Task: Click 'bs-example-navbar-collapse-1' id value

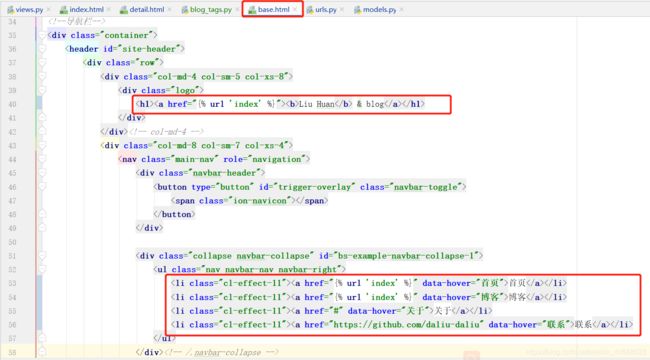Action: [406, 256]
